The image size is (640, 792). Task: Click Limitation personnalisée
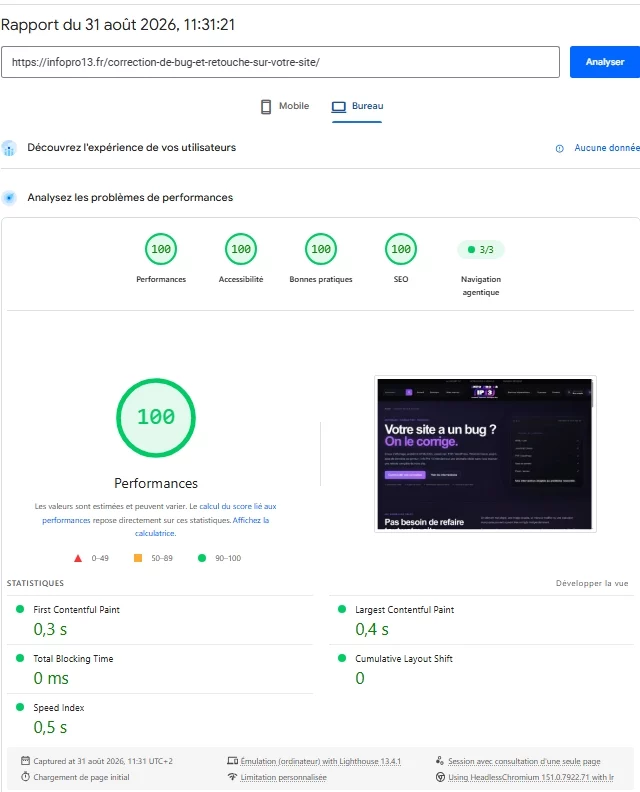coord(283,777)
